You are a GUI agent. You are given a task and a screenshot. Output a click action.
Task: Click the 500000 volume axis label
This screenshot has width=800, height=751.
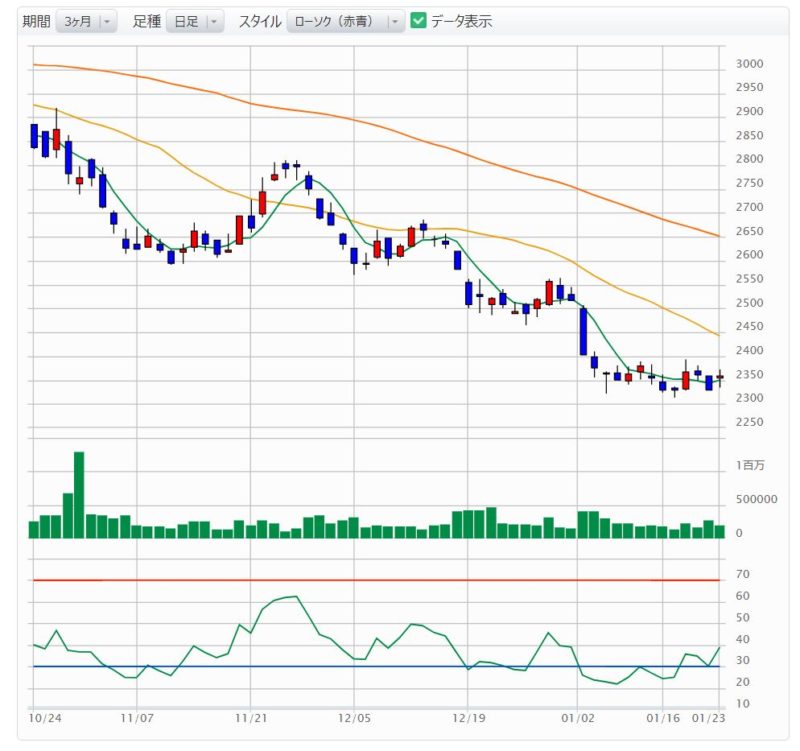coord(756,499)
